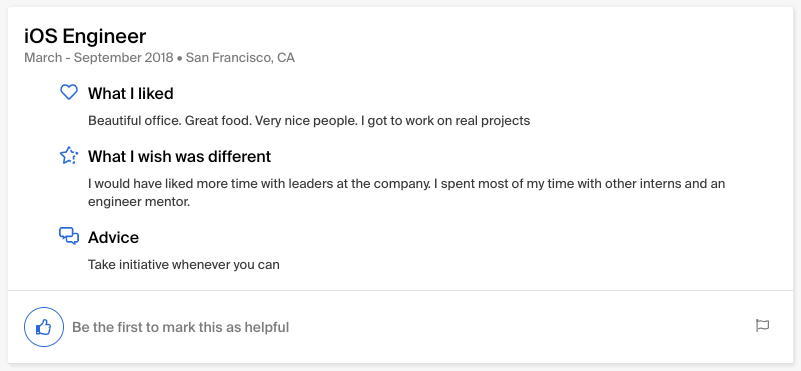Click the more time with leaders paragraph
Screen dimensions: 801x371
(x=407, y=193)
